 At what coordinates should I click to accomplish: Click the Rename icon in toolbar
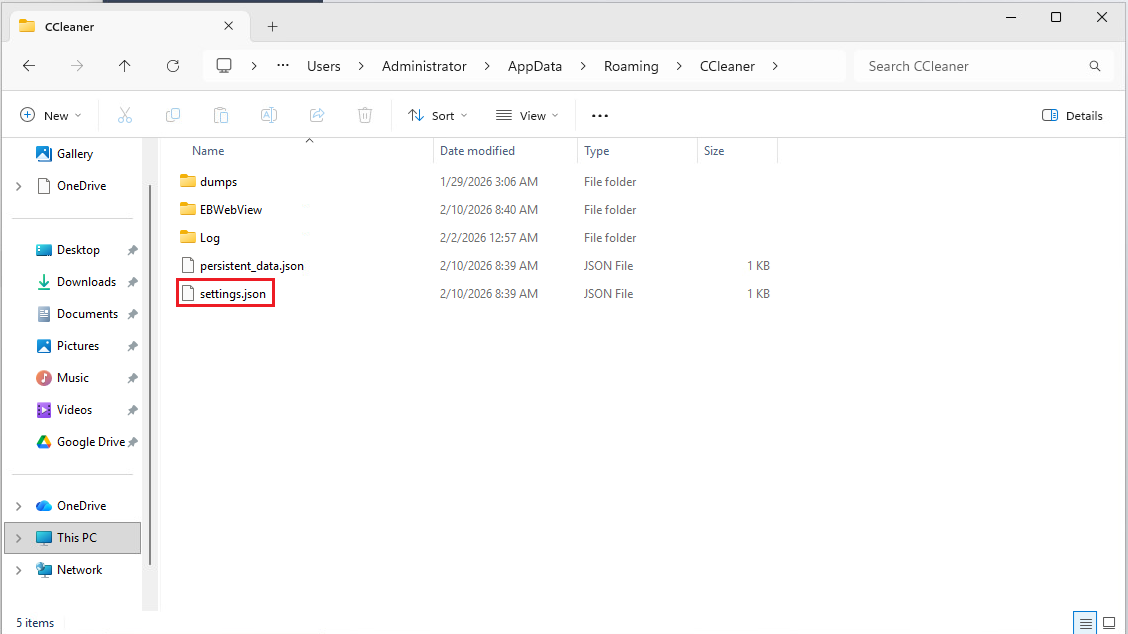(269, 116)
